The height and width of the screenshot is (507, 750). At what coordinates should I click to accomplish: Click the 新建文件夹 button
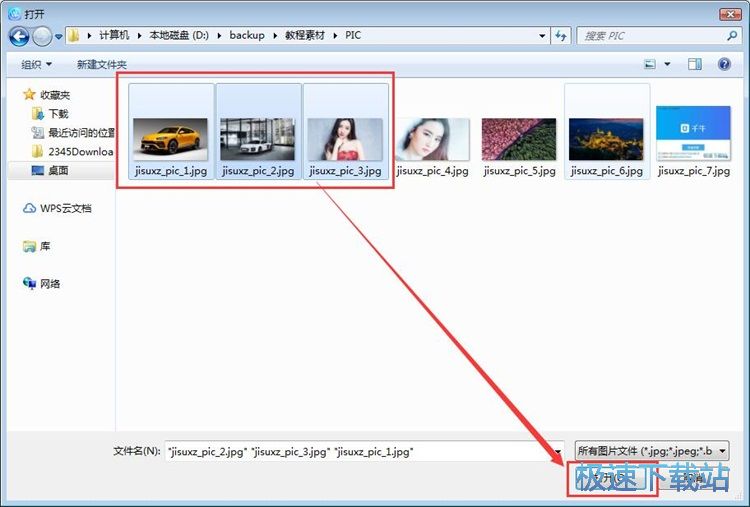pos(101,64)
